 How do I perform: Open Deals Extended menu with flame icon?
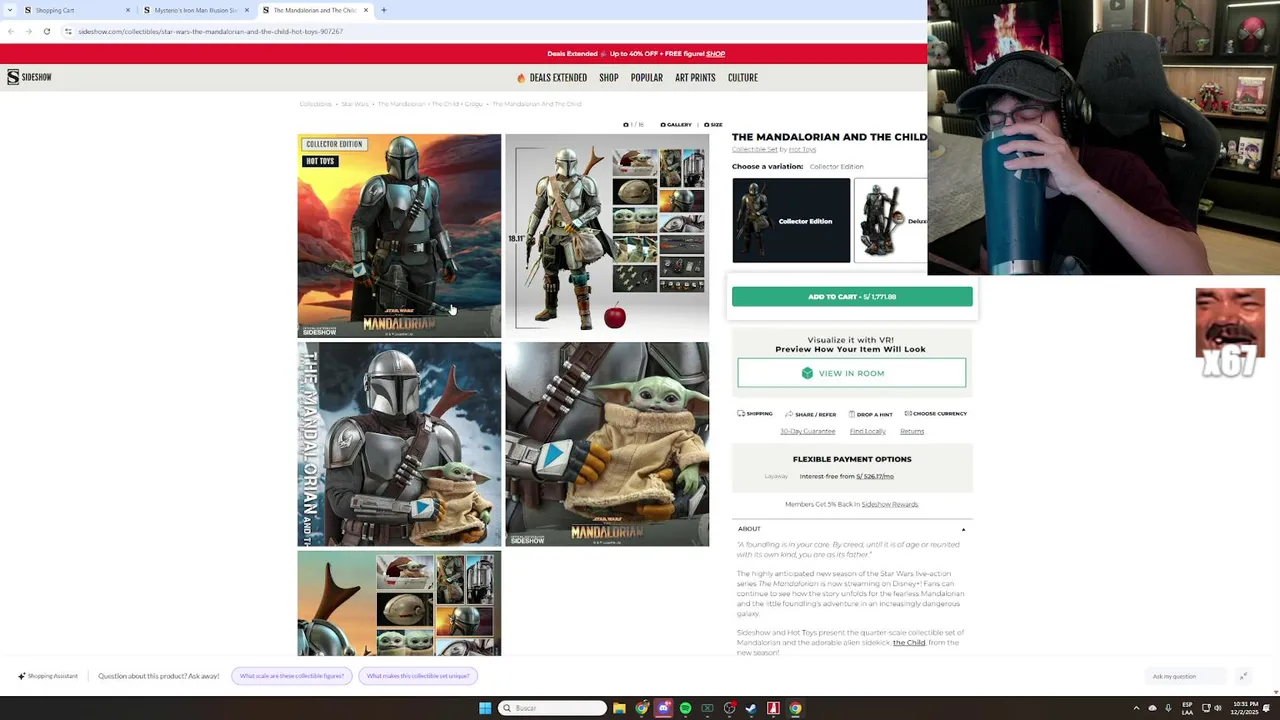click(x=552, y=78)
